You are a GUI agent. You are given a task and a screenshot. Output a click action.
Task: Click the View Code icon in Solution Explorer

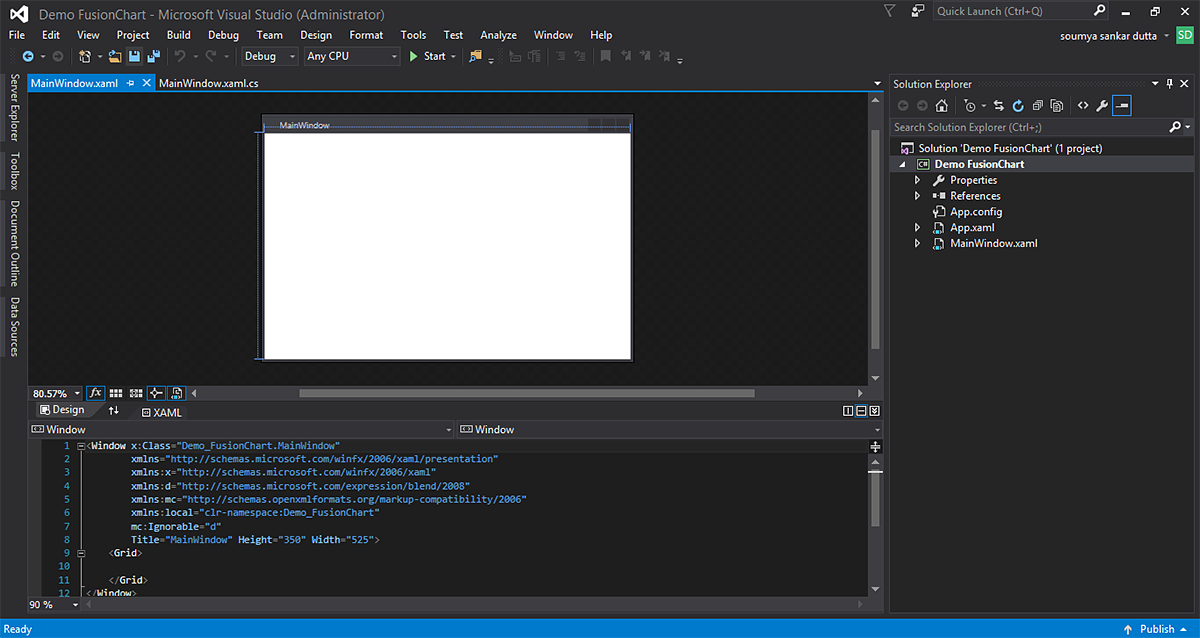pos(1082,105)
